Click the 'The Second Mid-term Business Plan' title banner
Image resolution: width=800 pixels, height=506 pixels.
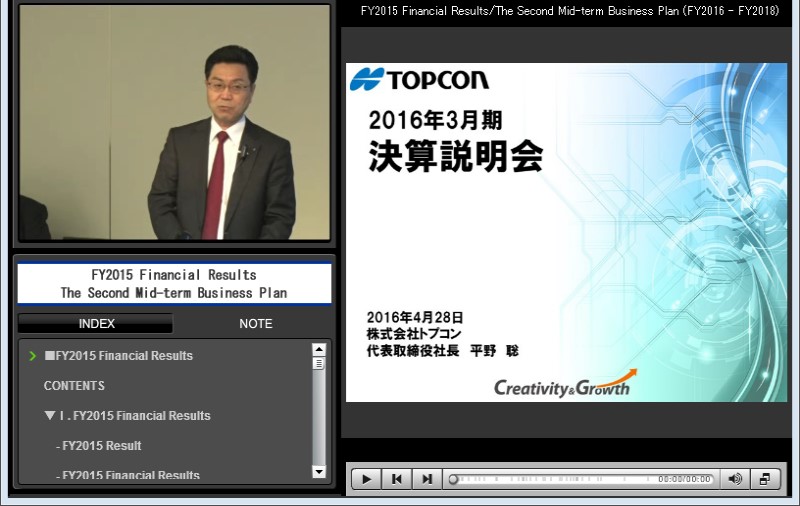[x=174, y=284]
